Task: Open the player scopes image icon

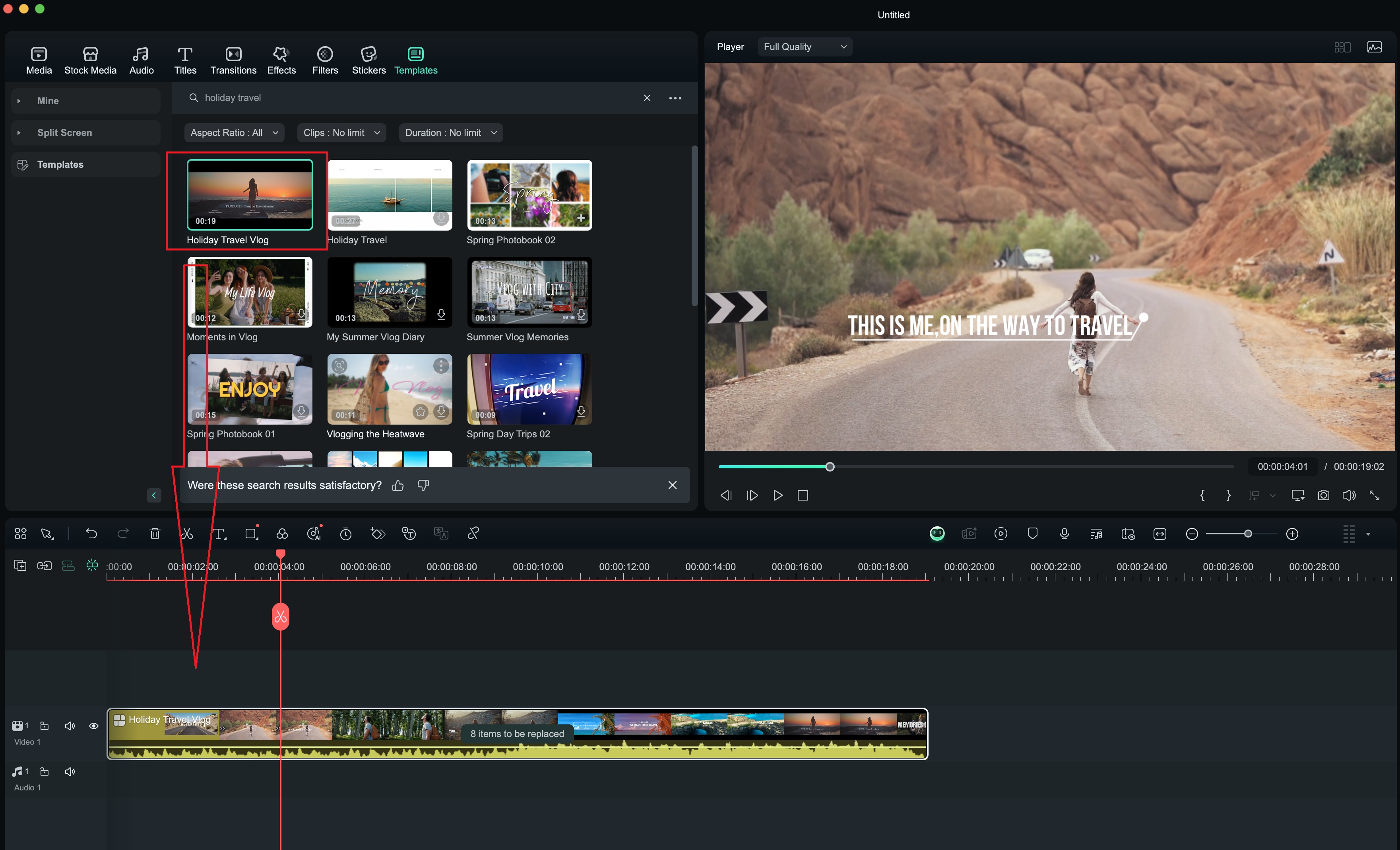Action: pyautogui.click(x=1374, y=47)
